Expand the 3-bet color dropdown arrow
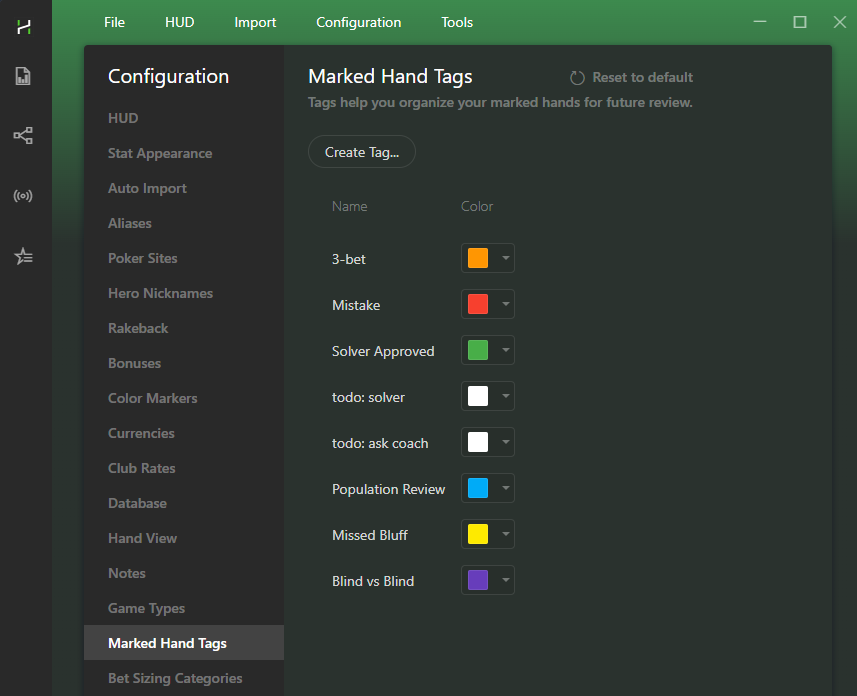857x696 pixels. click(x=506, y=258)
